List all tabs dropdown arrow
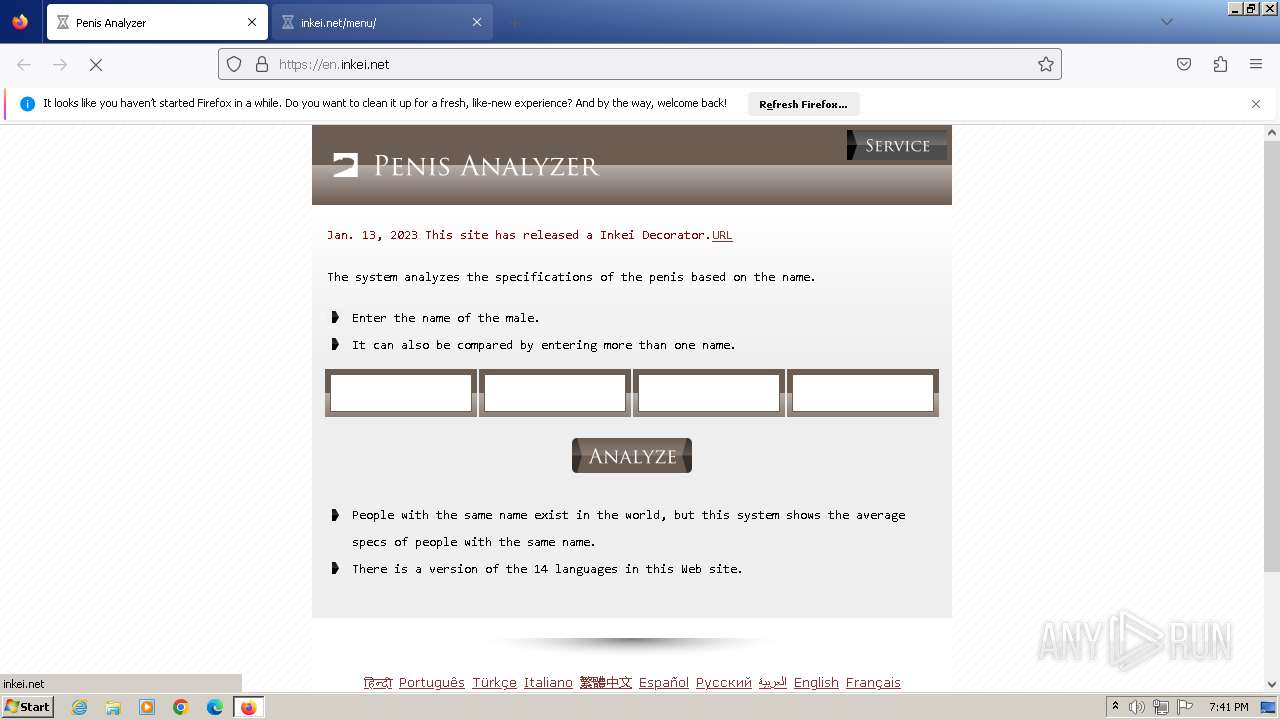The height and width of the screenshot is (720, 1280). coord(1167,22)
